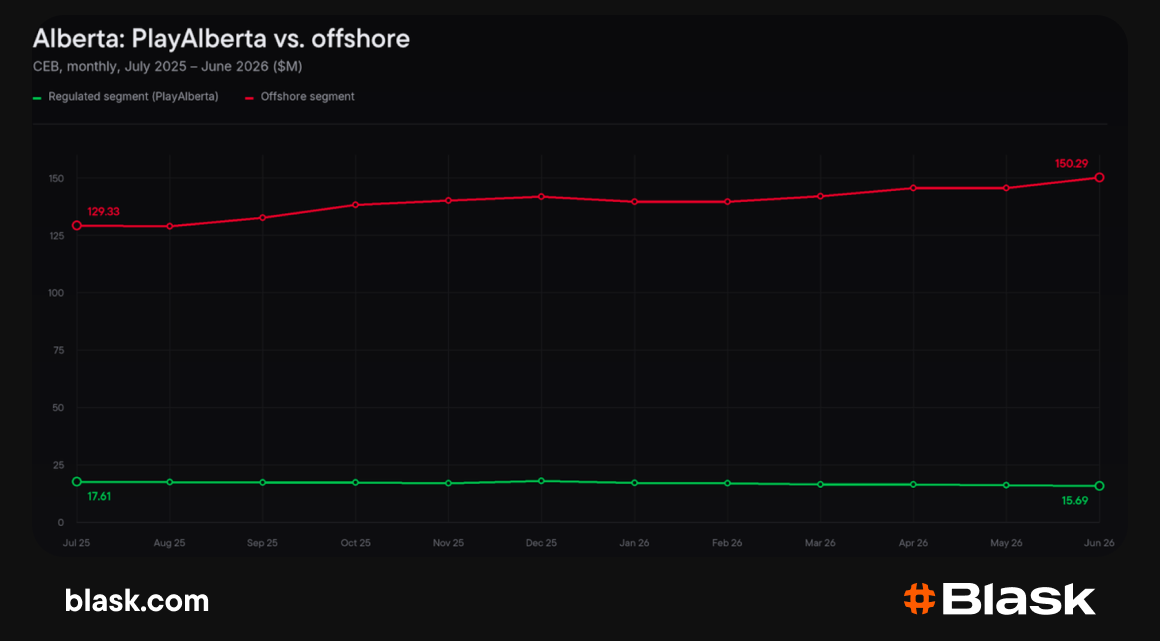Screen dimensions: 1160x642
Task: Click the Jan 26 axis label
Action: click(634, 543)
